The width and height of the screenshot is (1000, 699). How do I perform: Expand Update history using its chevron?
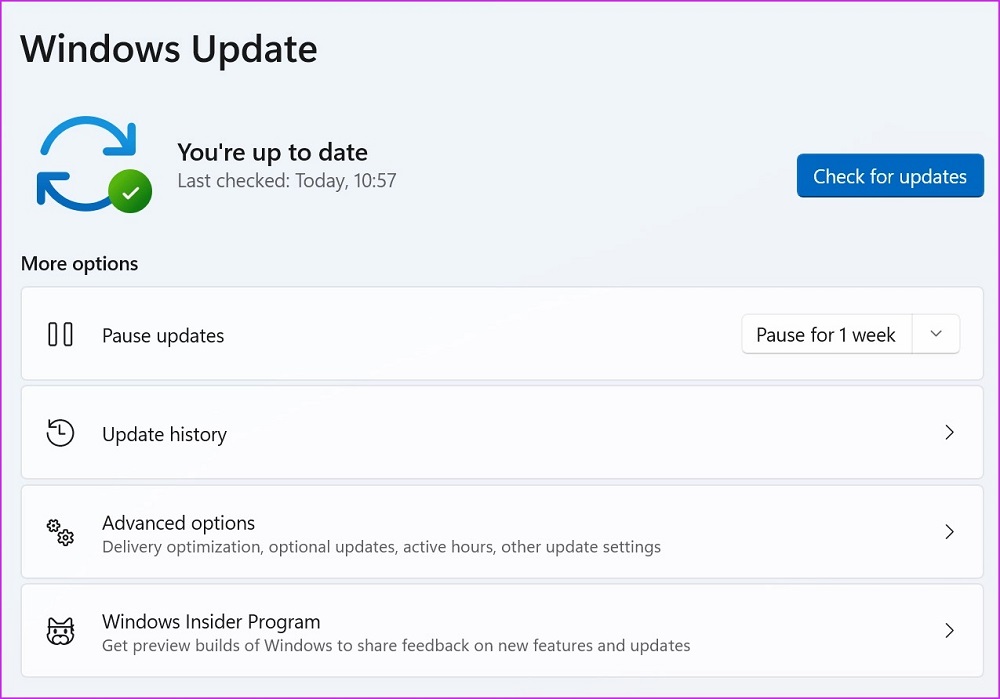tap(949, 433)
